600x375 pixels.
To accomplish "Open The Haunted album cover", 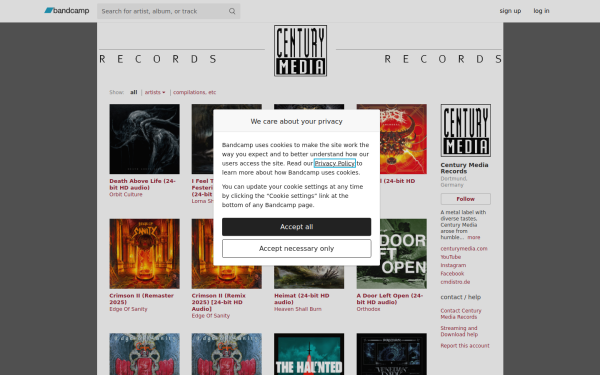I will (x=309, y=354).
